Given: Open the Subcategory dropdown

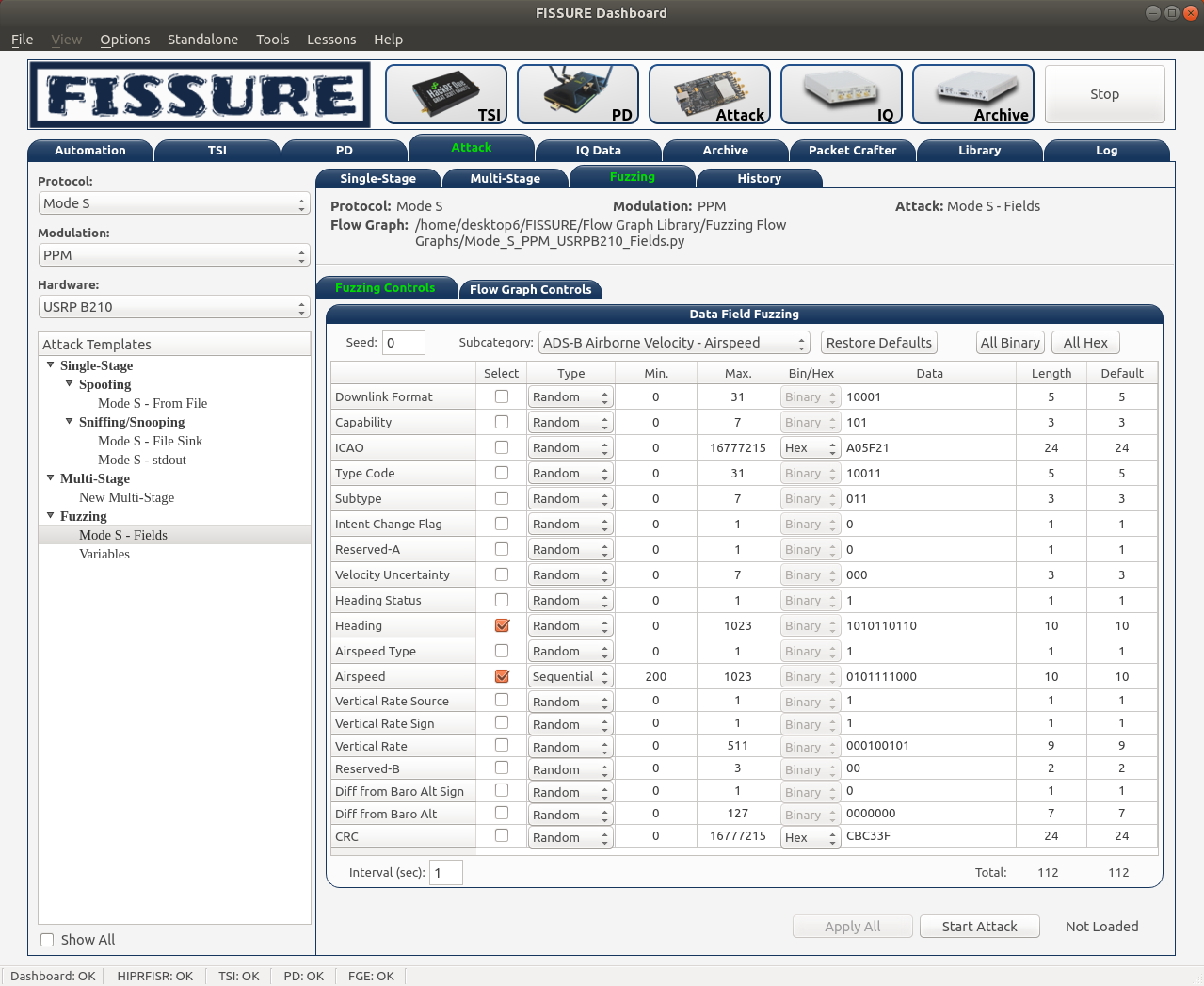Looking at the screenshot, I should click(x=674, y=343).
